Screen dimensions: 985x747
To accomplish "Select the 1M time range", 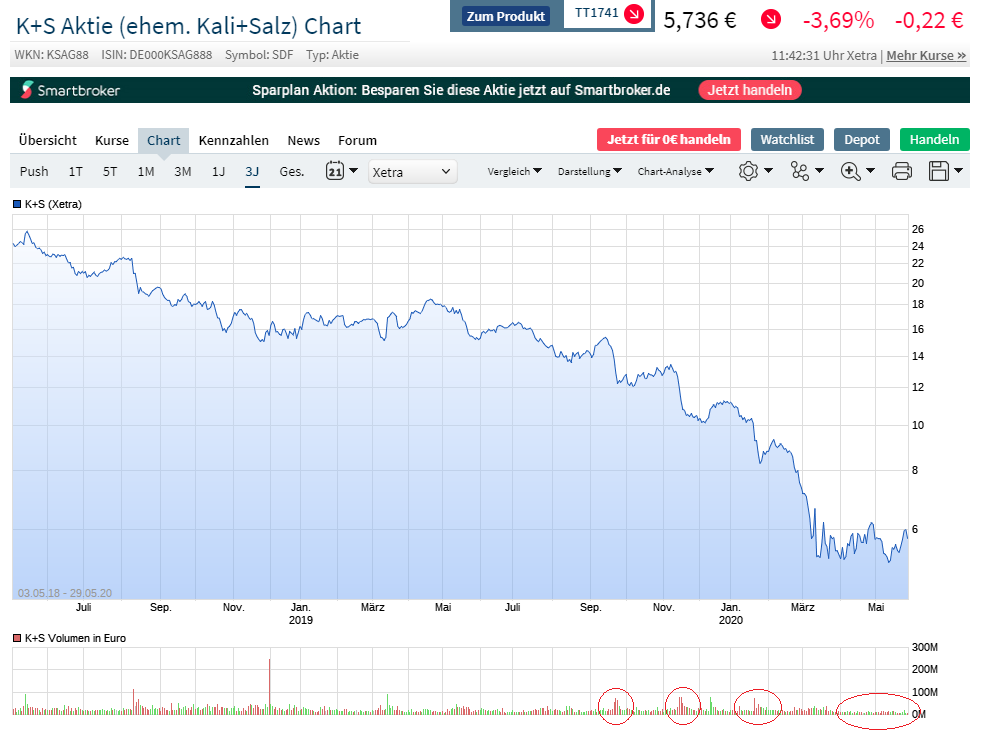I will pyautogui.click(x=146, y=172).
